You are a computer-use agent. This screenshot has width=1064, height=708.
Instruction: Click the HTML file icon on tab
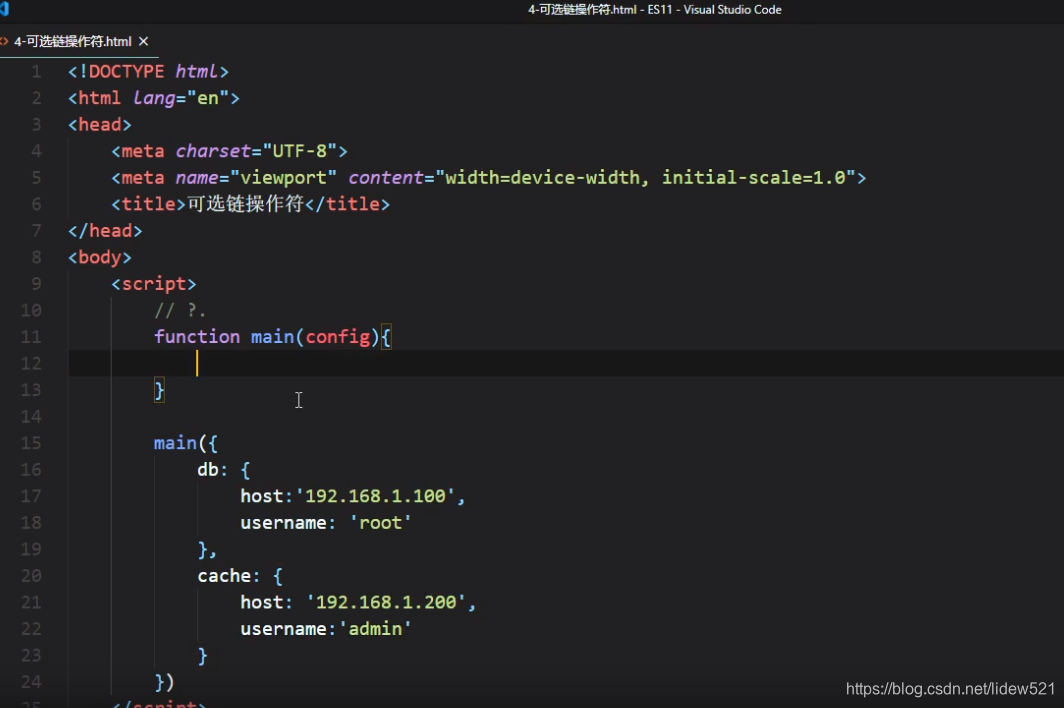4,41
